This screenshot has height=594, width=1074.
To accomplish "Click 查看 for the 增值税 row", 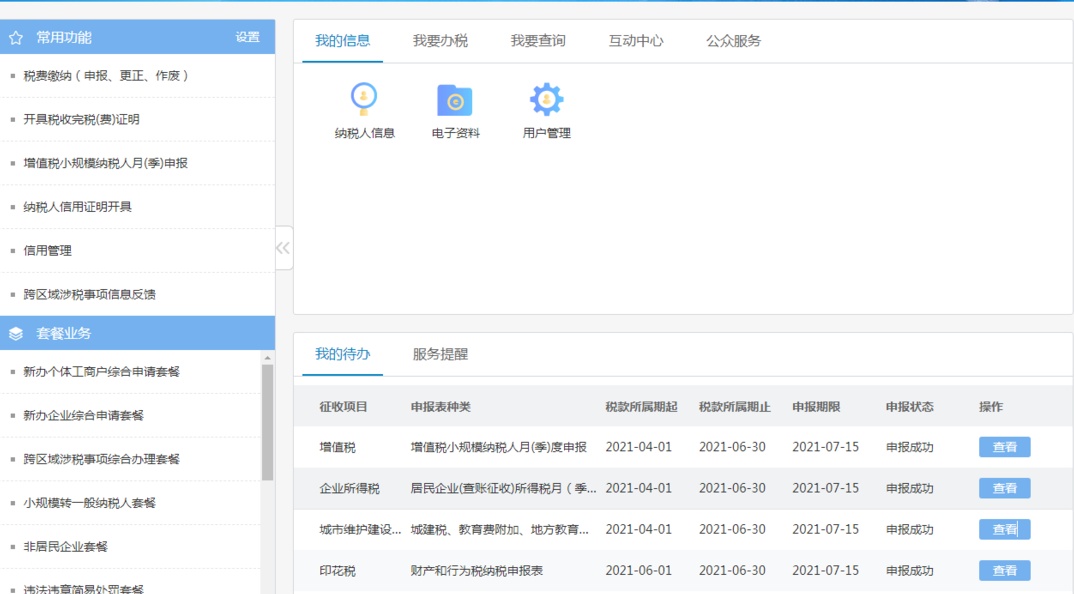I will click(x=1004, y=447).
